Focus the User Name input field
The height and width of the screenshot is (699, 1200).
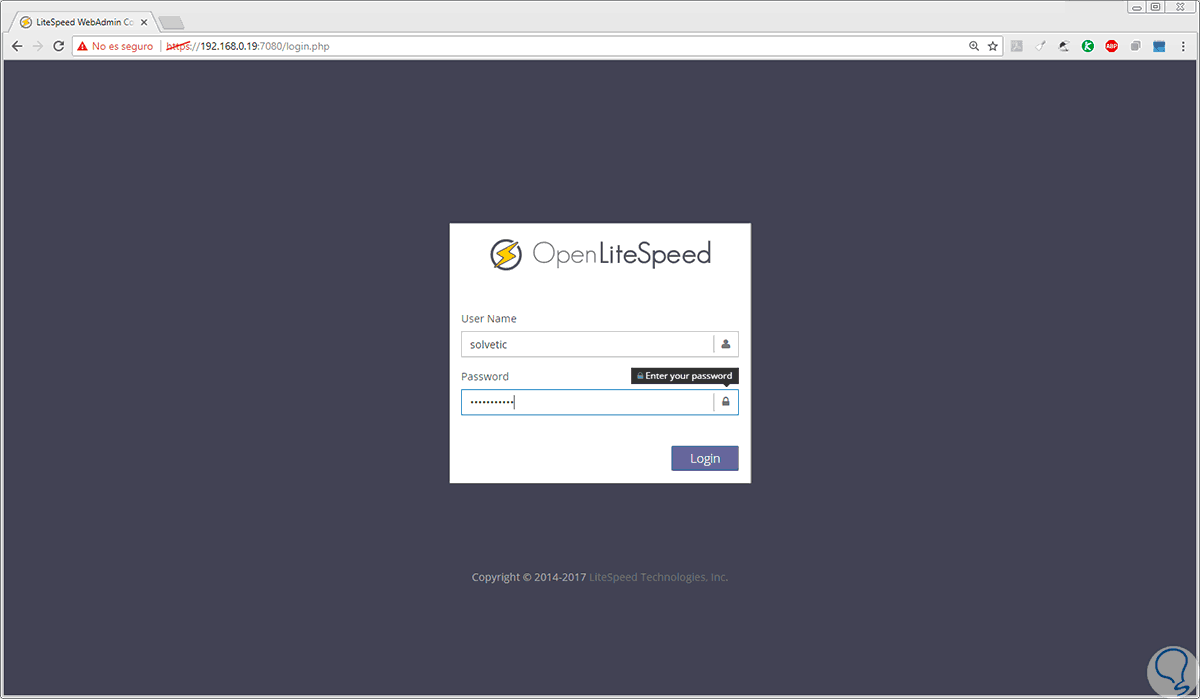pyautogui.click(x=600, y=344)
